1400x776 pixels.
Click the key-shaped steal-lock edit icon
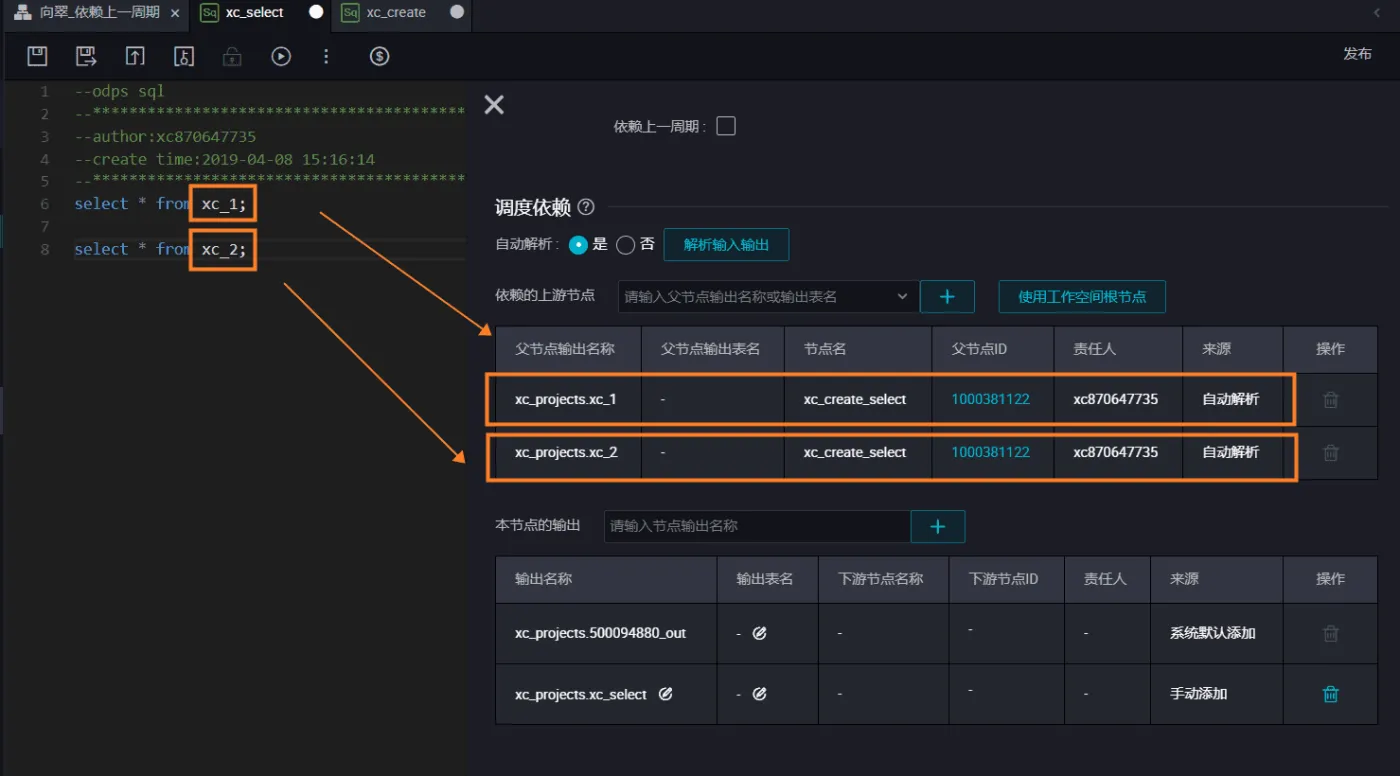coord(183,56)
